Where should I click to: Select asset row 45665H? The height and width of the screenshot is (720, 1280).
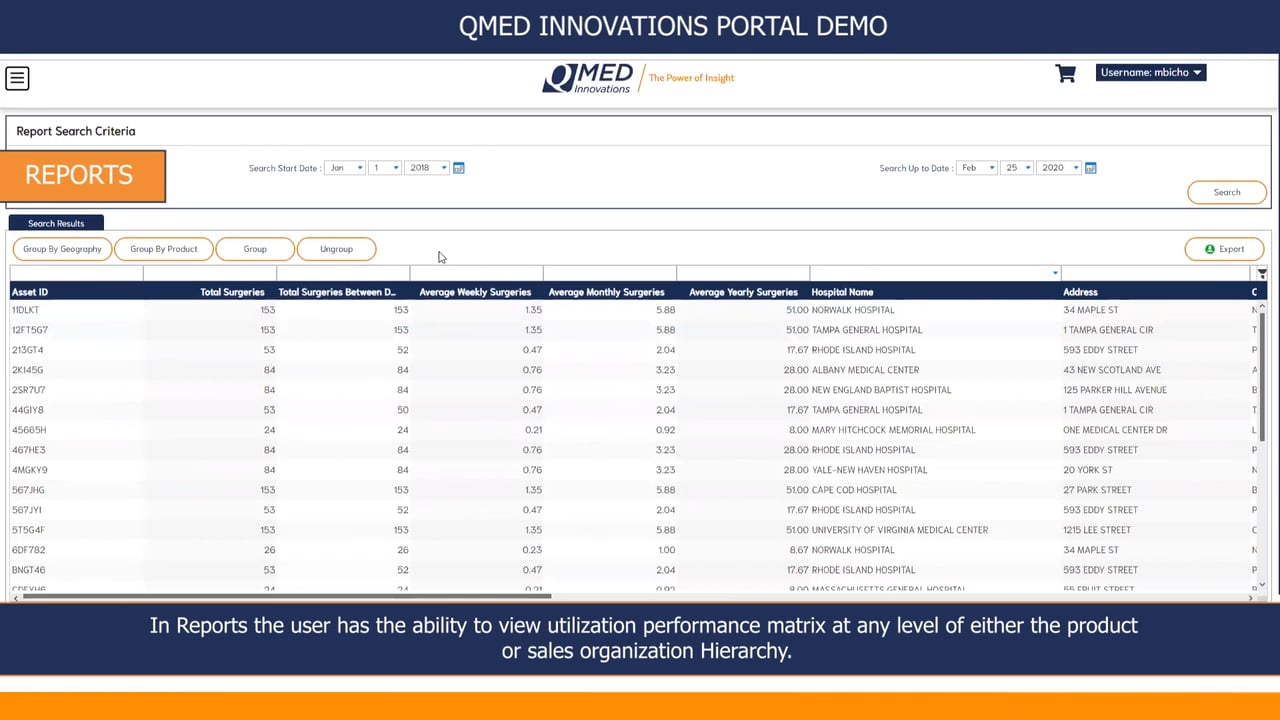coord(634,430)
